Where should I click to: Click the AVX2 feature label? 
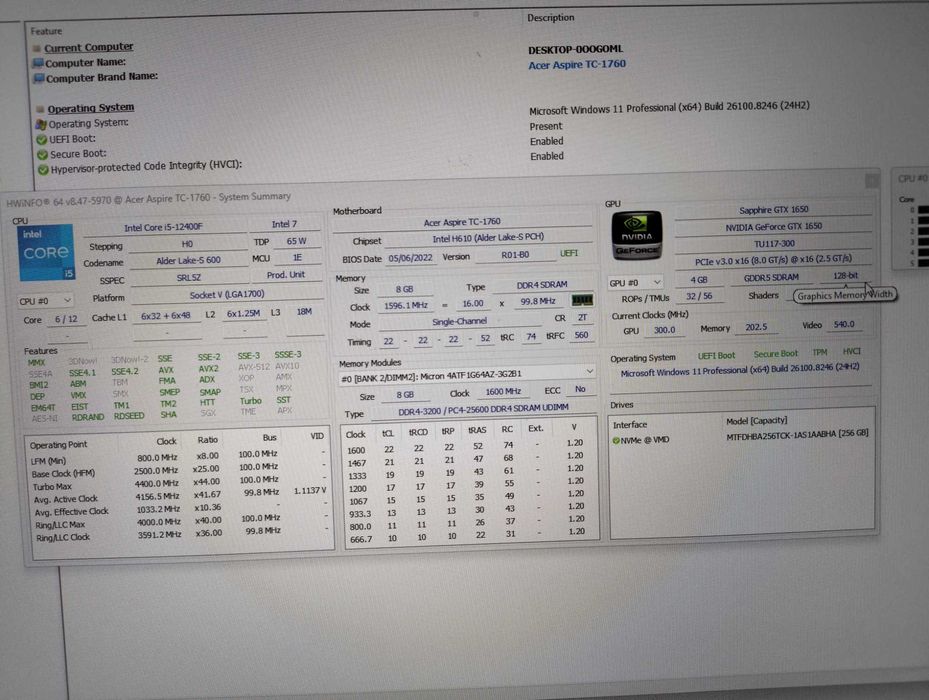208,369
